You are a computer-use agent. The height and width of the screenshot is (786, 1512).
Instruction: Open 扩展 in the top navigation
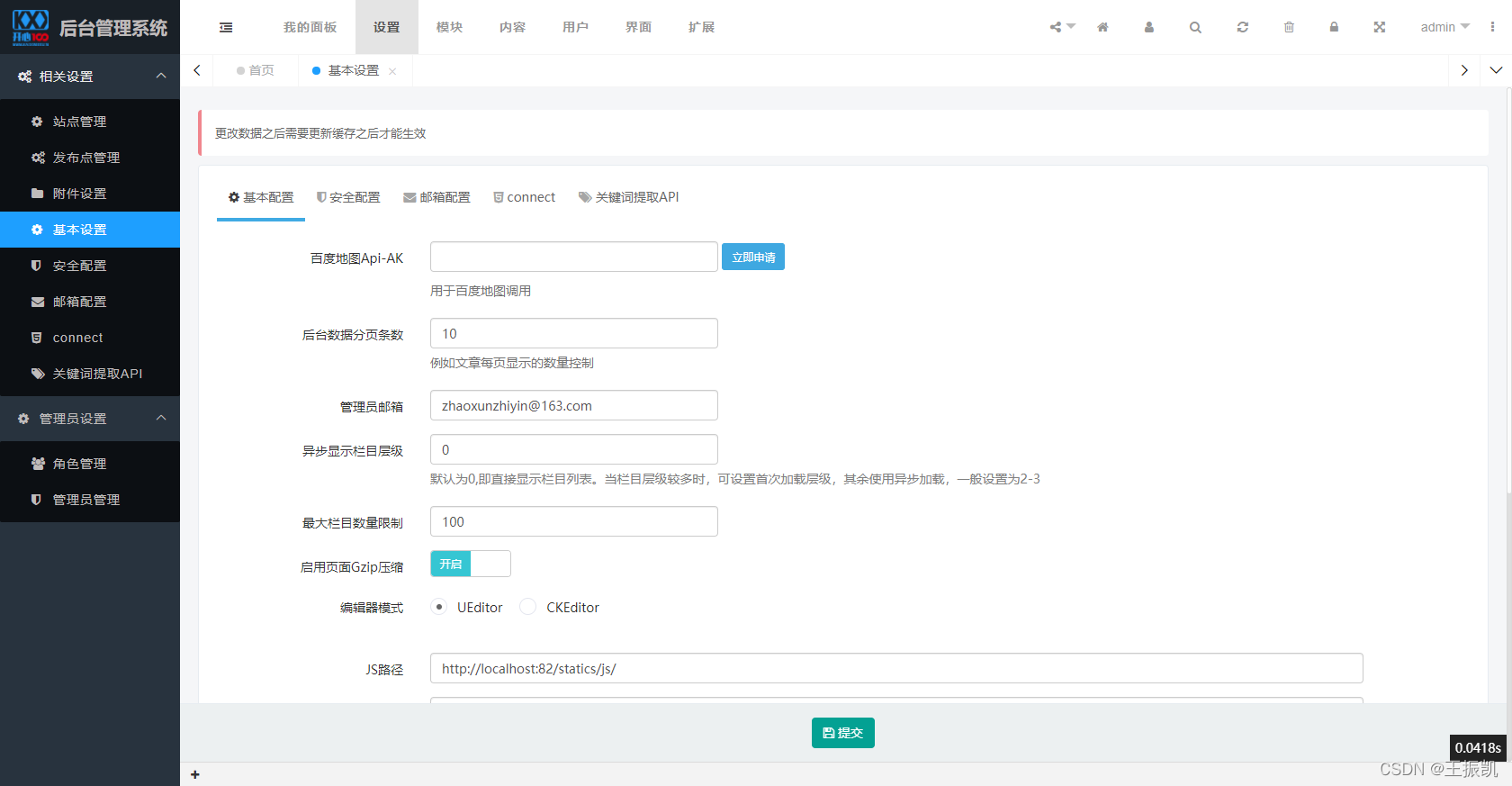[x=702, y=27]
